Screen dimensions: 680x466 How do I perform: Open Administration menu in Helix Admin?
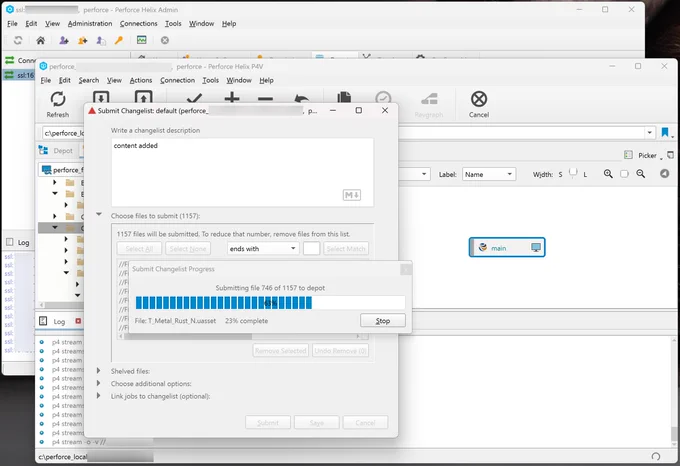pos(90,23)
